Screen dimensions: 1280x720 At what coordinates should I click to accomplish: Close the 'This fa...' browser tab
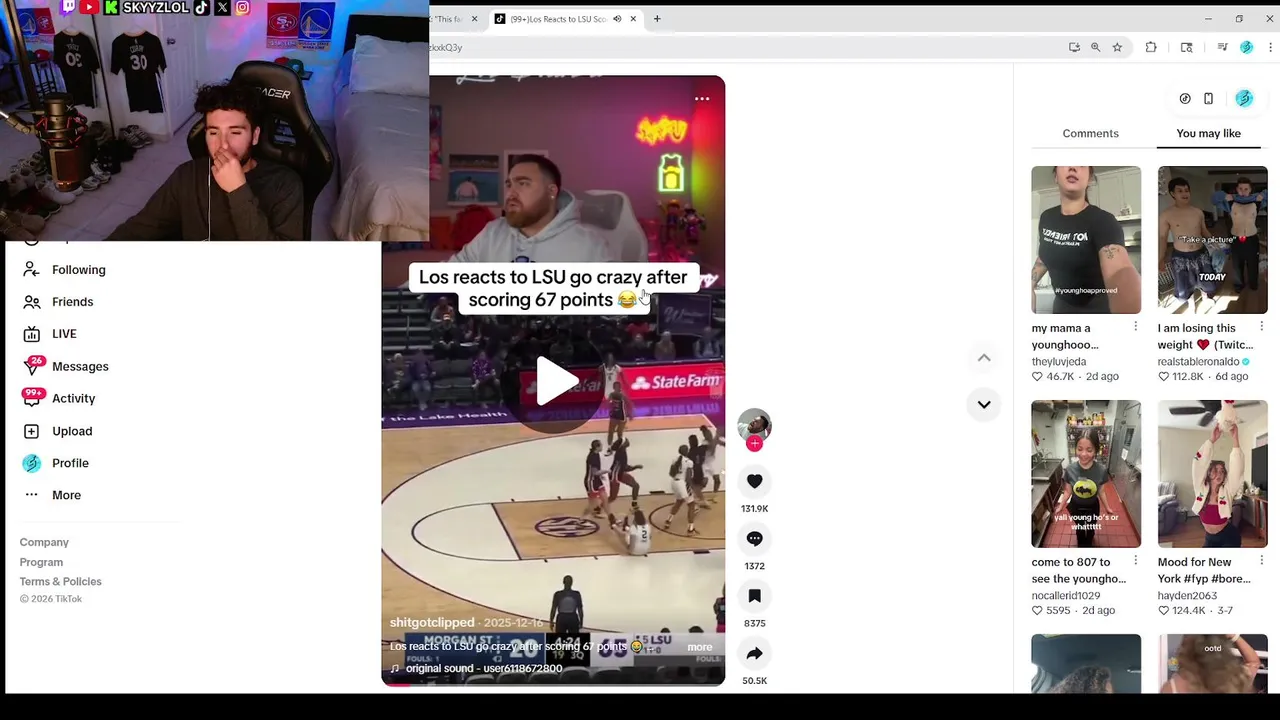(x=474, y=19)
